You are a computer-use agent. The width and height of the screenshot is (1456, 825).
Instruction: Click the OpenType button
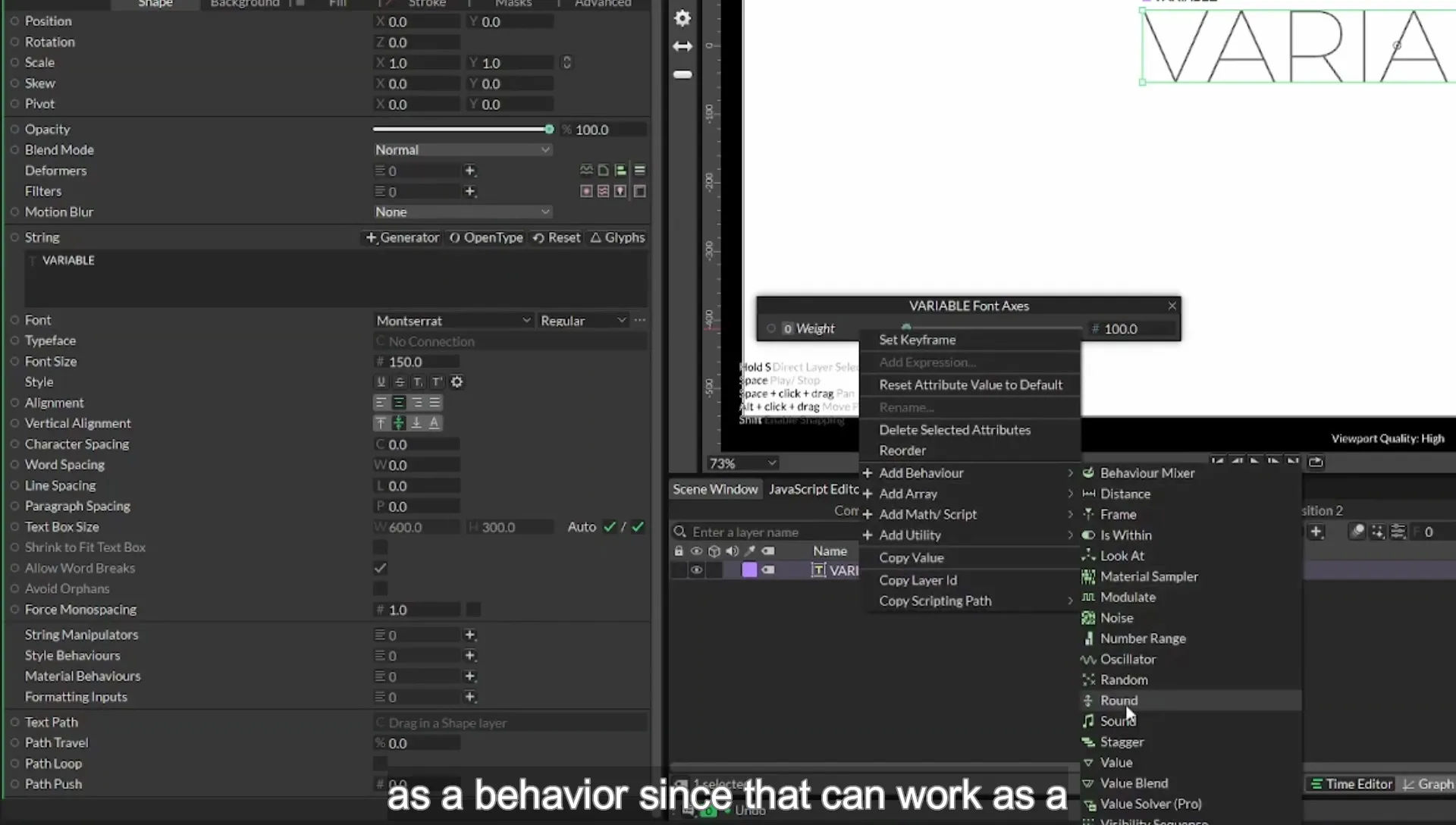click(486, 238)
